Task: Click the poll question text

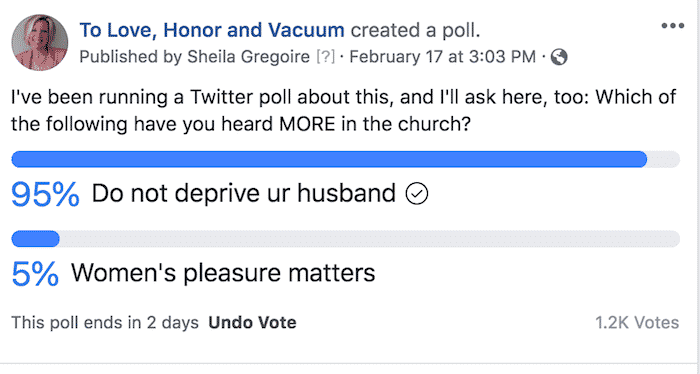Action: 344,110
